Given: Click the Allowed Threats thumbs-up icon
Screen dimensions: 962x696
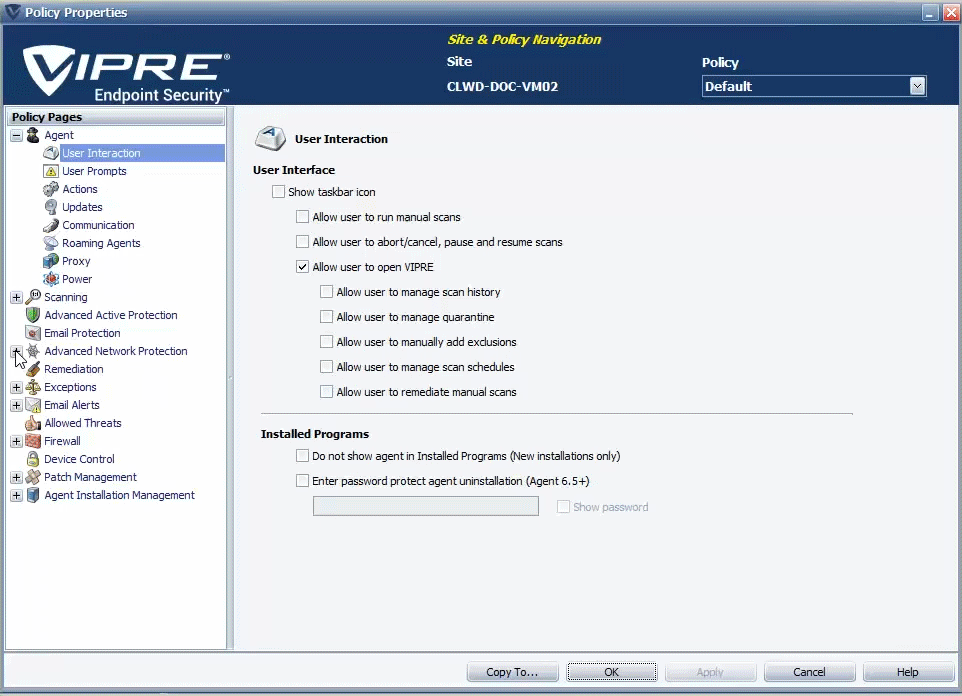Looking at the screenshot, I should [33, 423].
